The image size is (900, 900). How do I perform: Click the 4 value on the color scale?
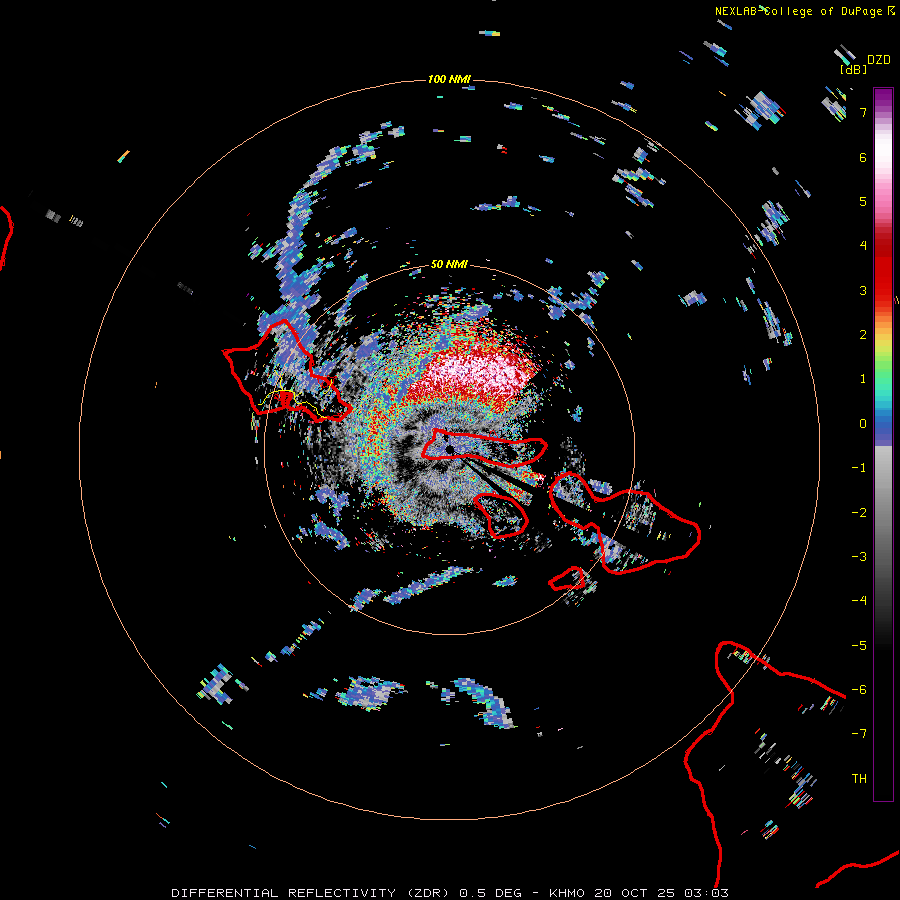(x=863, y=245)
